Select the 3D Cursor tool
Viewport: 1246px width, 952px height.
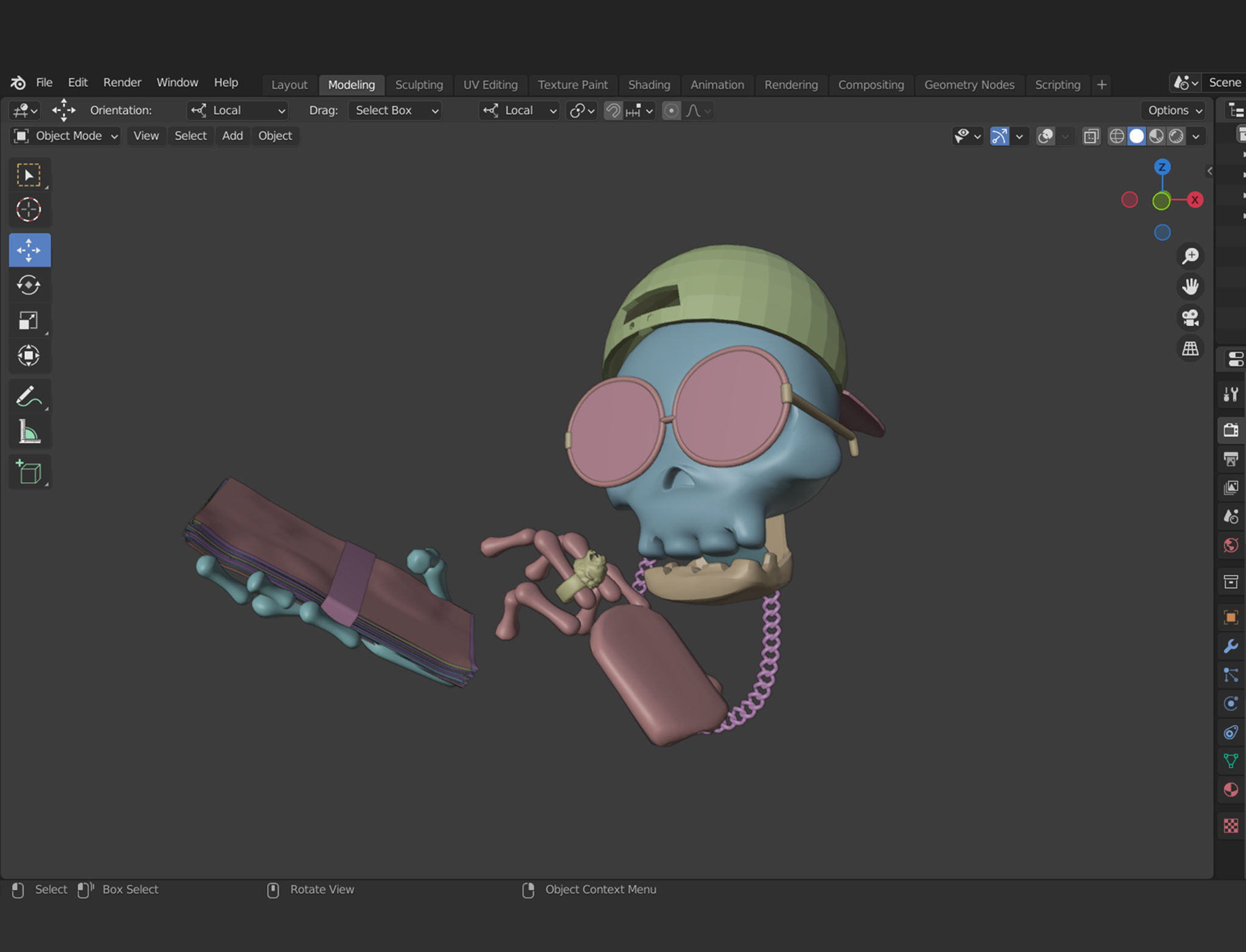[29, 210]
